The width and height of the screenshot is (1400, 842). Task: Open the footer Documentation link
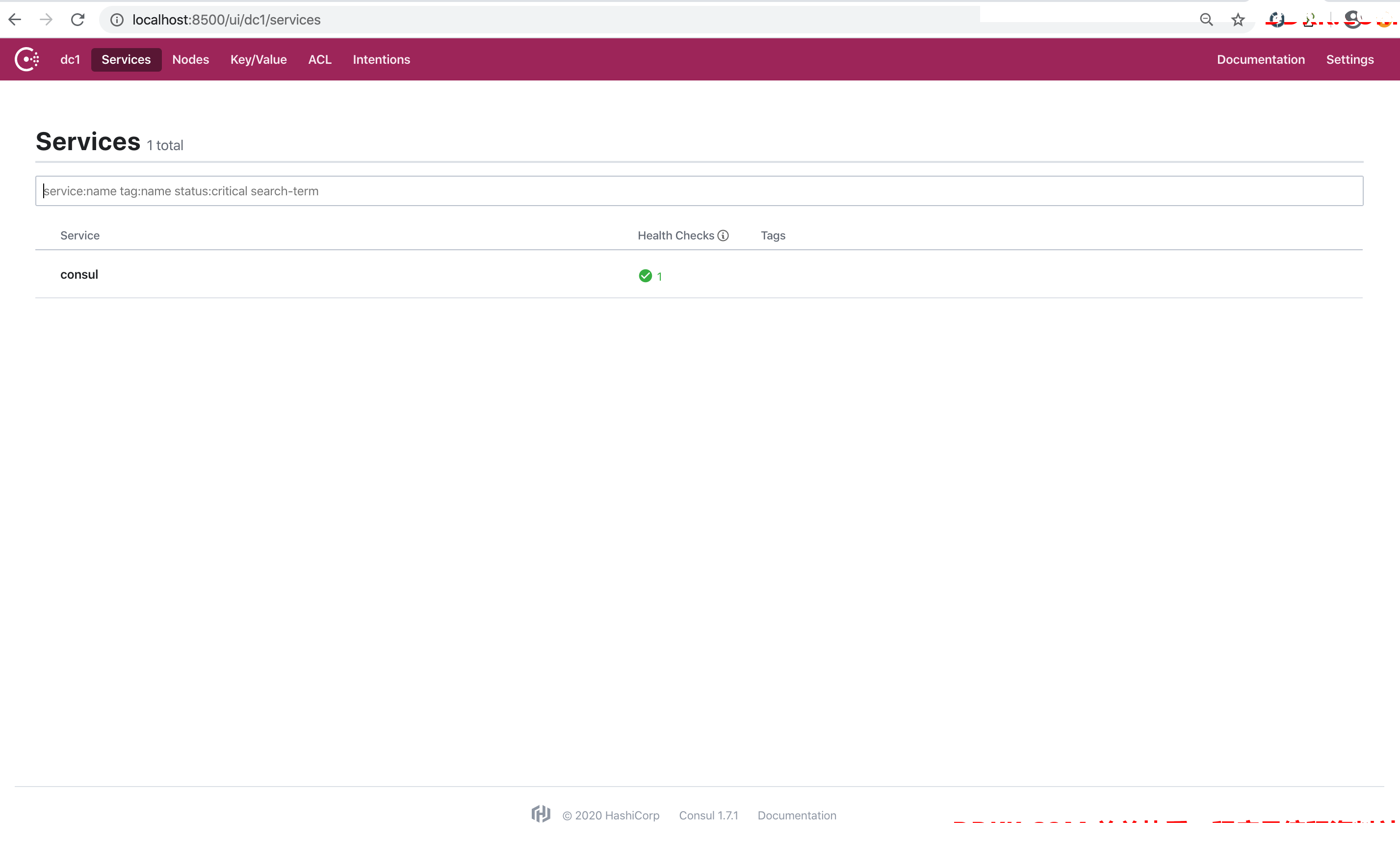tap(797, 816)
